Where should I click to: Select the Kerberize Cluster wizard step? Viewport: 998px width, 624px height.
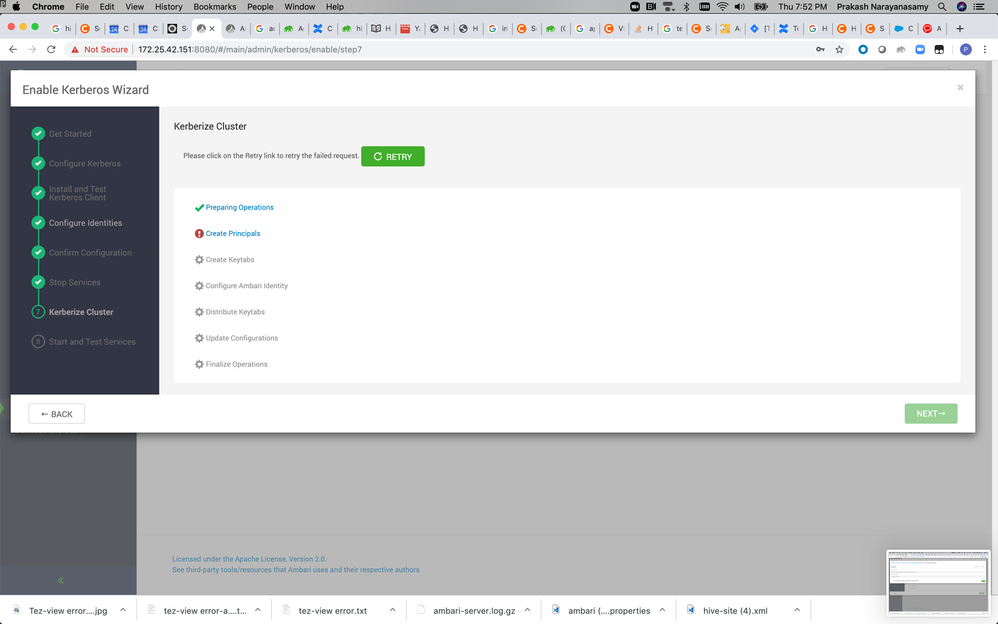(x=81, y=312)
